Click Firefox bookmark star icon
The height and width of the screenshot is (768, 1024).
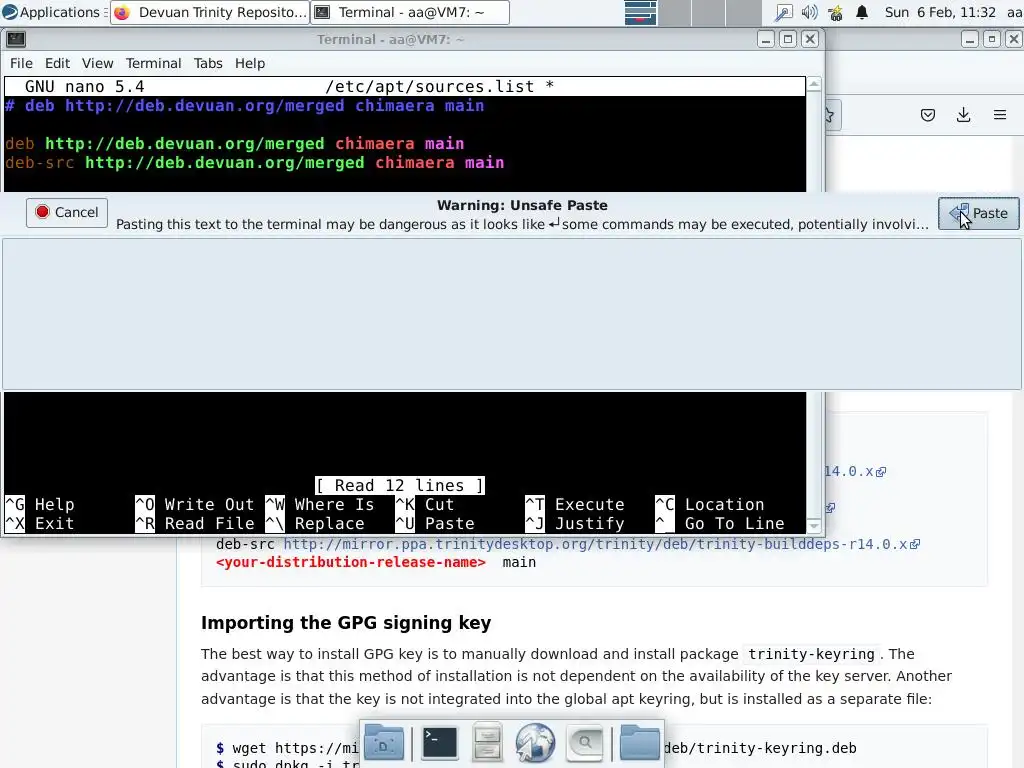pos(830,116)
